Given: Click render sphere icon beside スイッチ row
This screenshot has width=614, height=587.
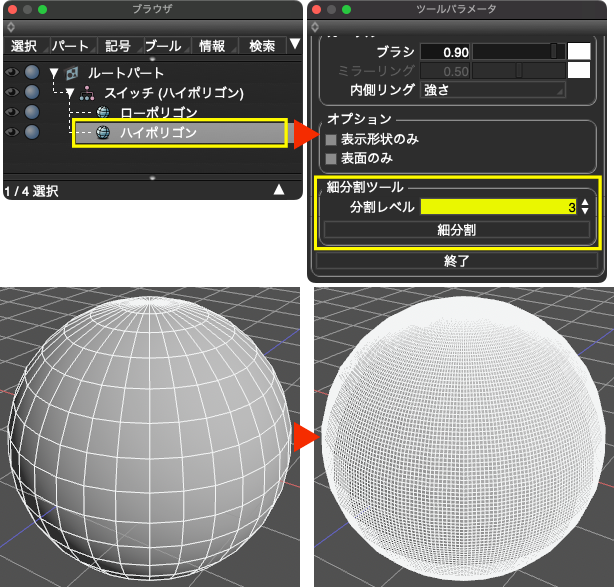Looking at the screenshot, I should 32,93.
